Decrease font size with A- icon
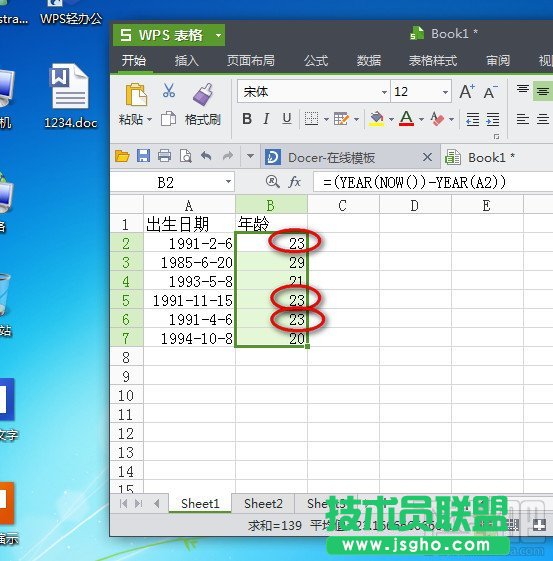553x561 pixels. tap(490, 92)
